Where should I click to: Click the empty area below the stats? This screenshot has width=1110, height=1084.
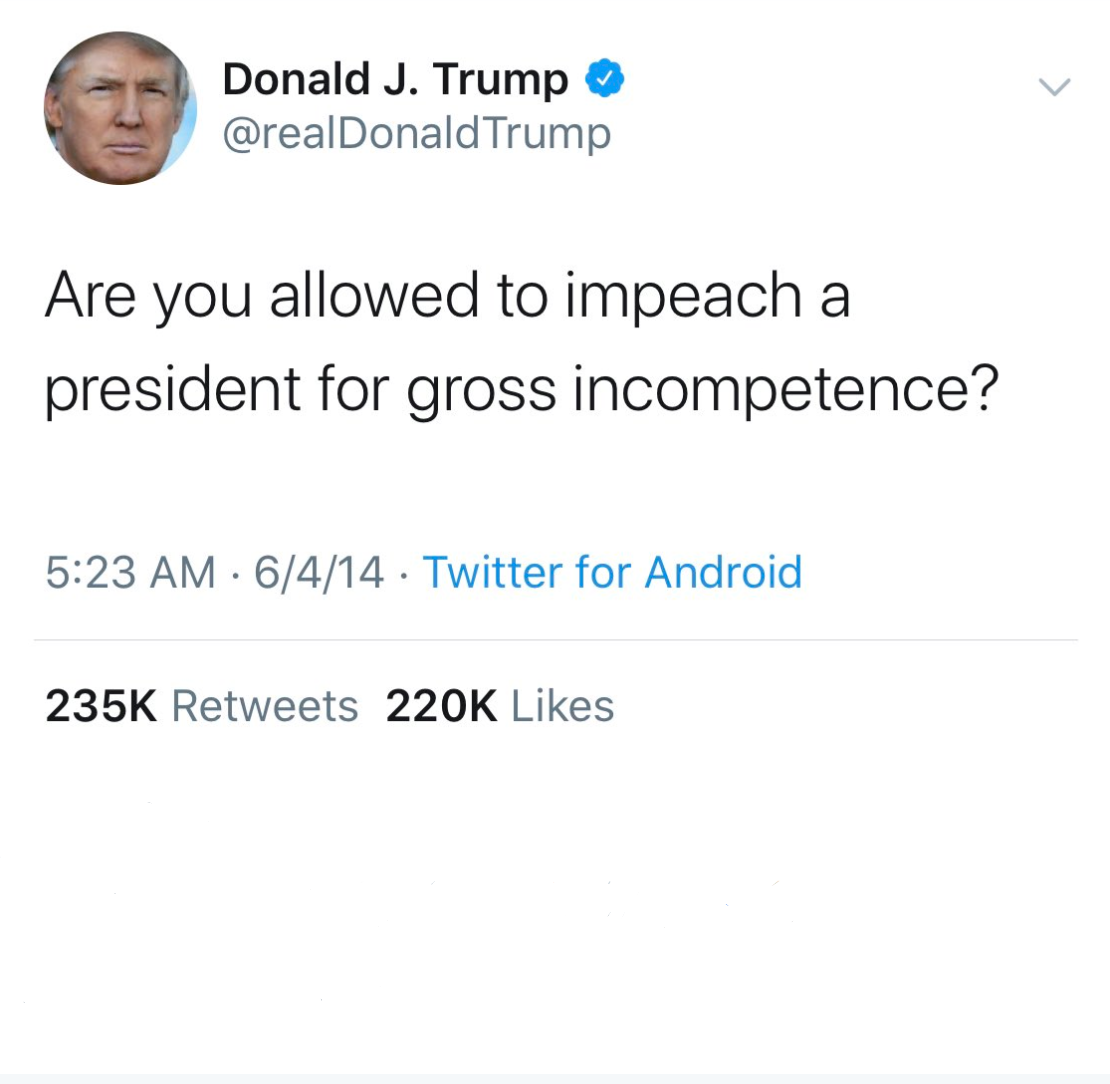click(555, 899)
